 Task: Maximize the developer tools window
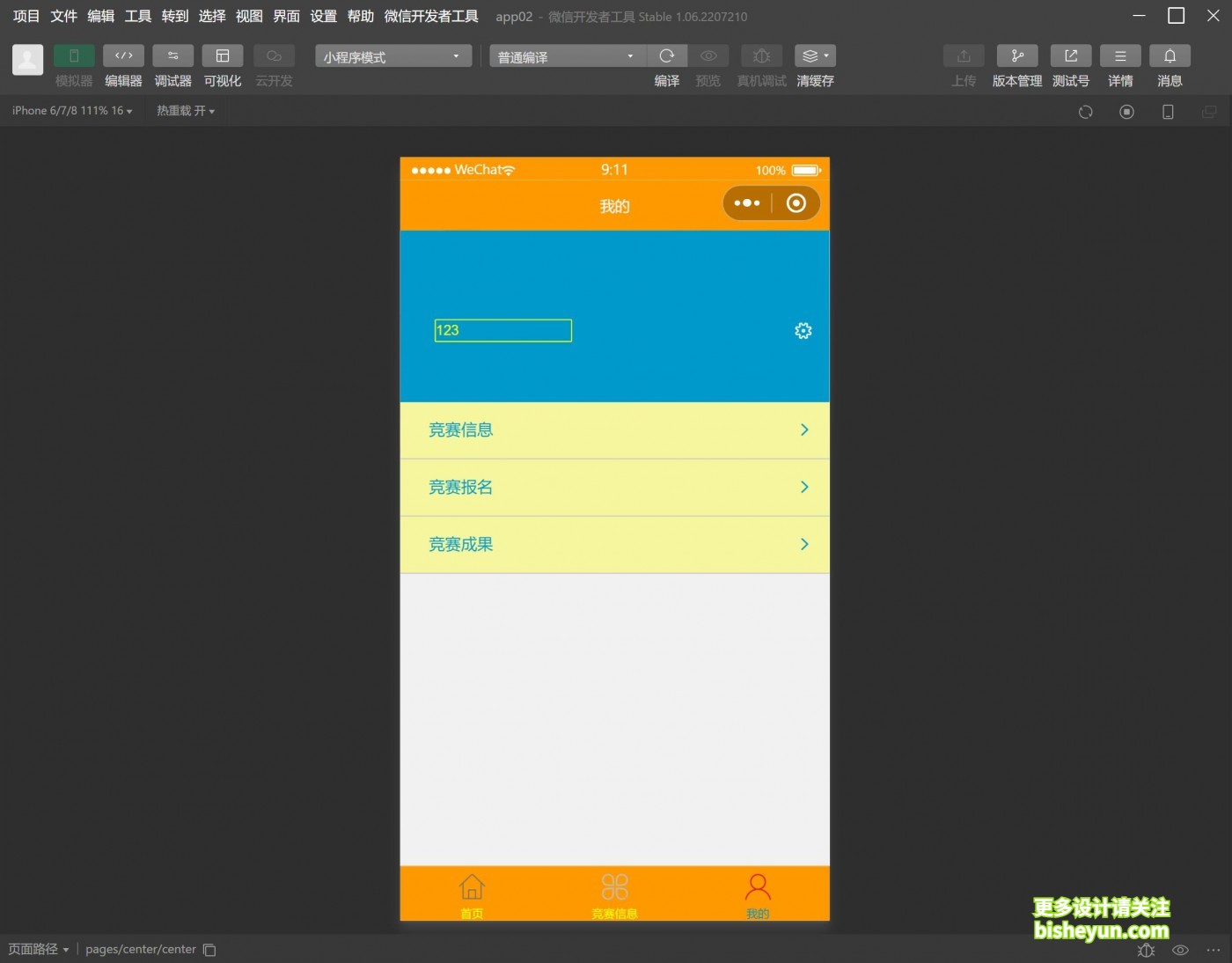click(1176, 16)
